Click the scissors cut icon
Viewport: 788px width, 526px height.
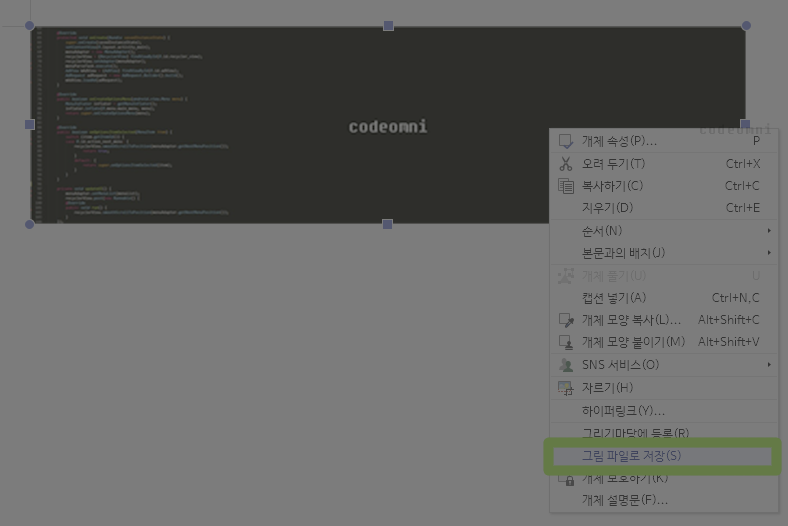click(x=566, y=164)
